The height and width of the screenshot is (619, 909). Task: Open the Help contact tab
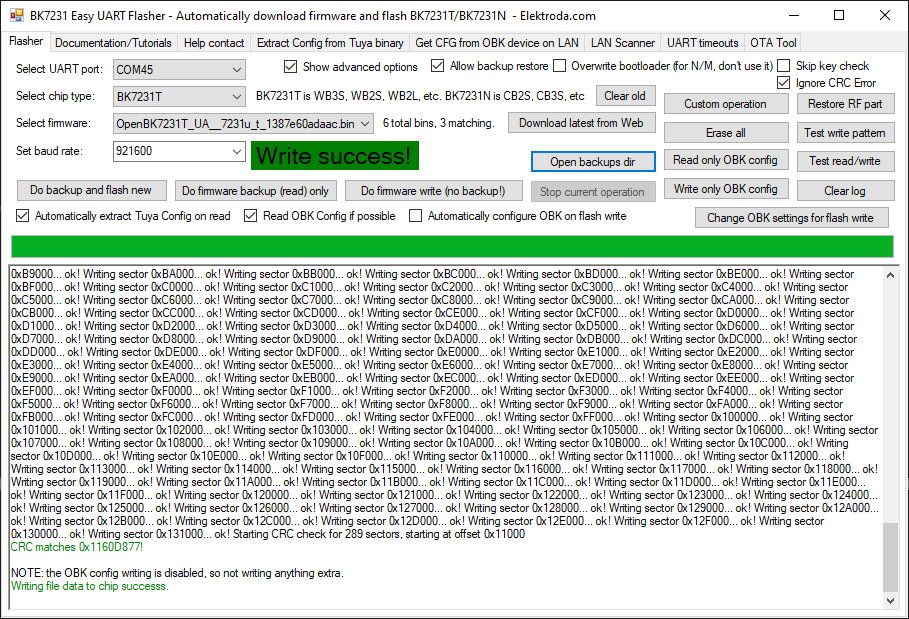click(214, 43)
